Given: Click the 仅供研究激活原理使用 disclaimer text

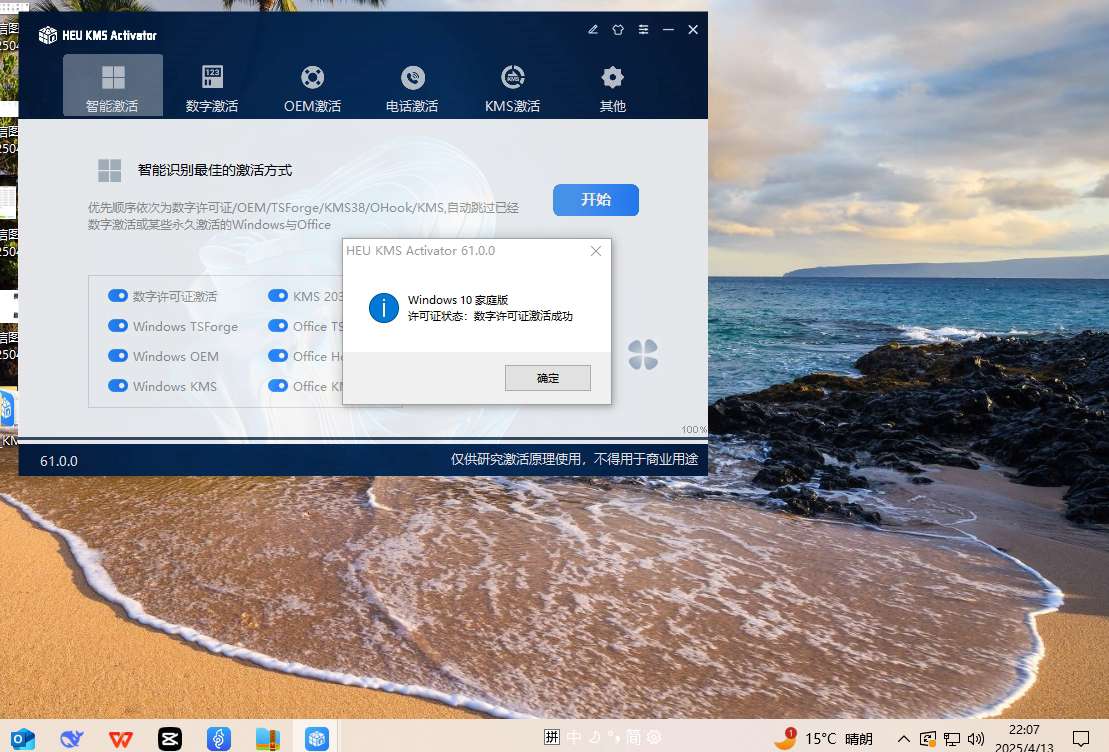Looking at the screenshot, I should (x=574, y=459).
